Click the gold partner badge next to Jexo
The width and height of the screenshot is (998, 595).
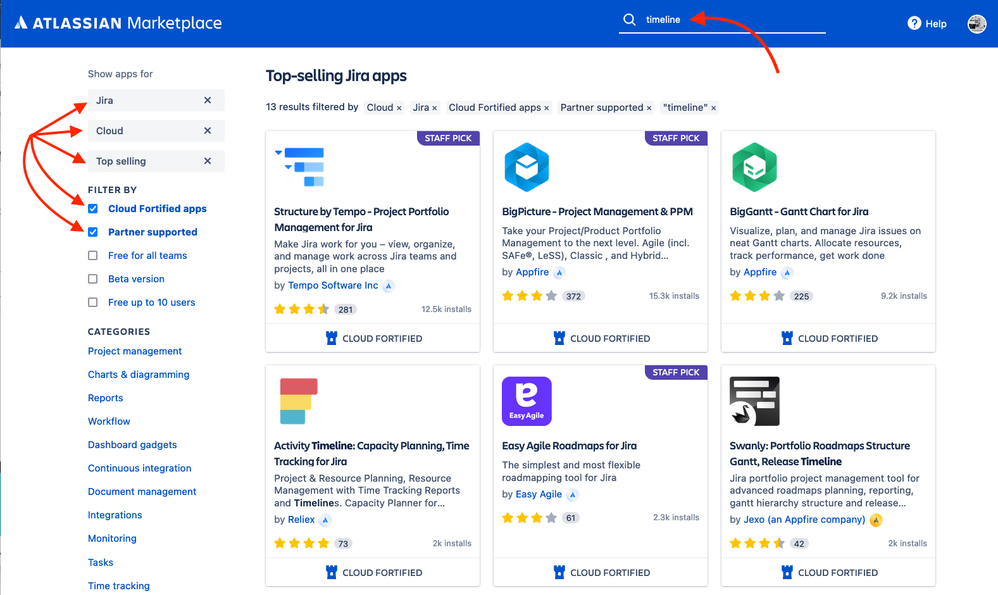tap(876, 520)
